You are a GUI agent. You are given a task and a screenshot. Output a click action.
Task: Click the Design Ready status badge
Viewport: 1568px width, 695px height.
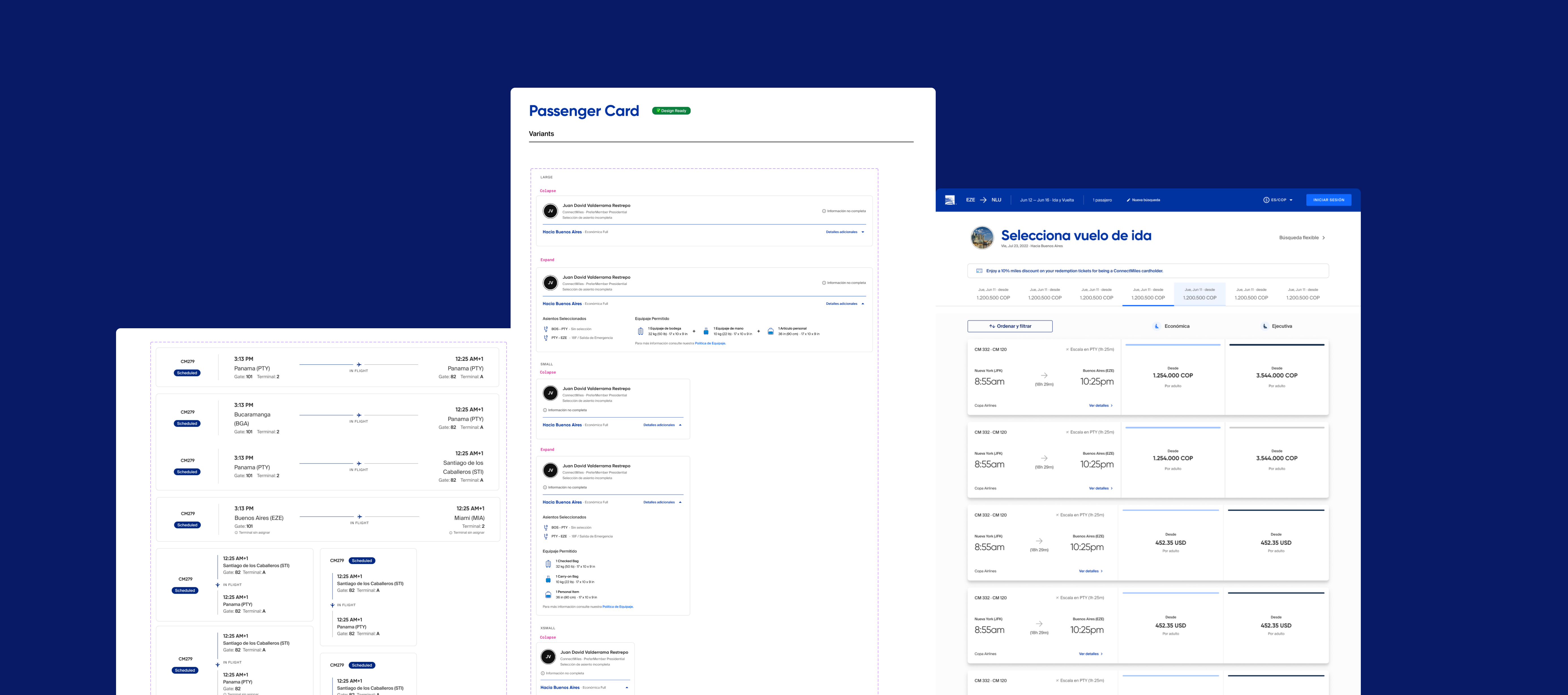point(671,111)
